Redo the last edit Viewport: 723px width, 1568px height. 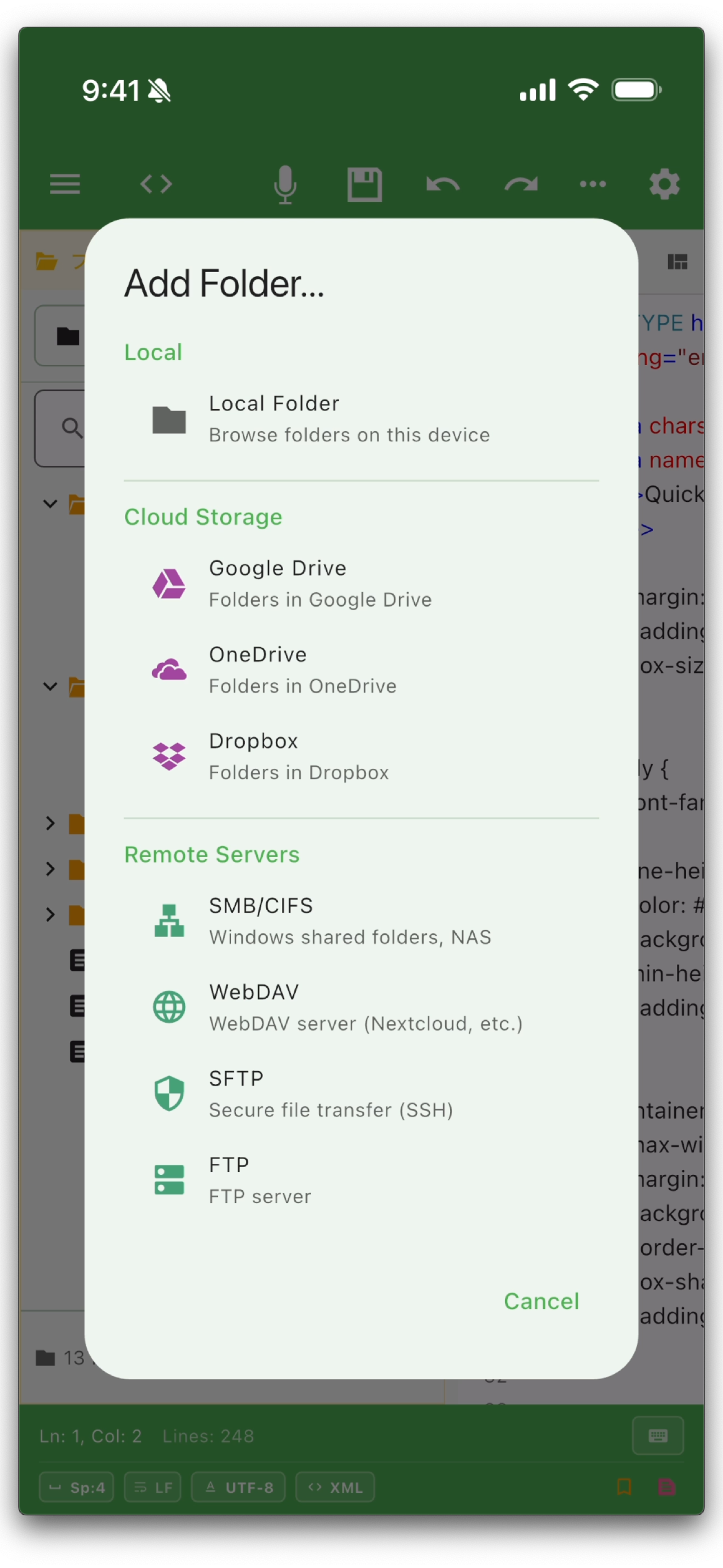[x=521, y=184]
